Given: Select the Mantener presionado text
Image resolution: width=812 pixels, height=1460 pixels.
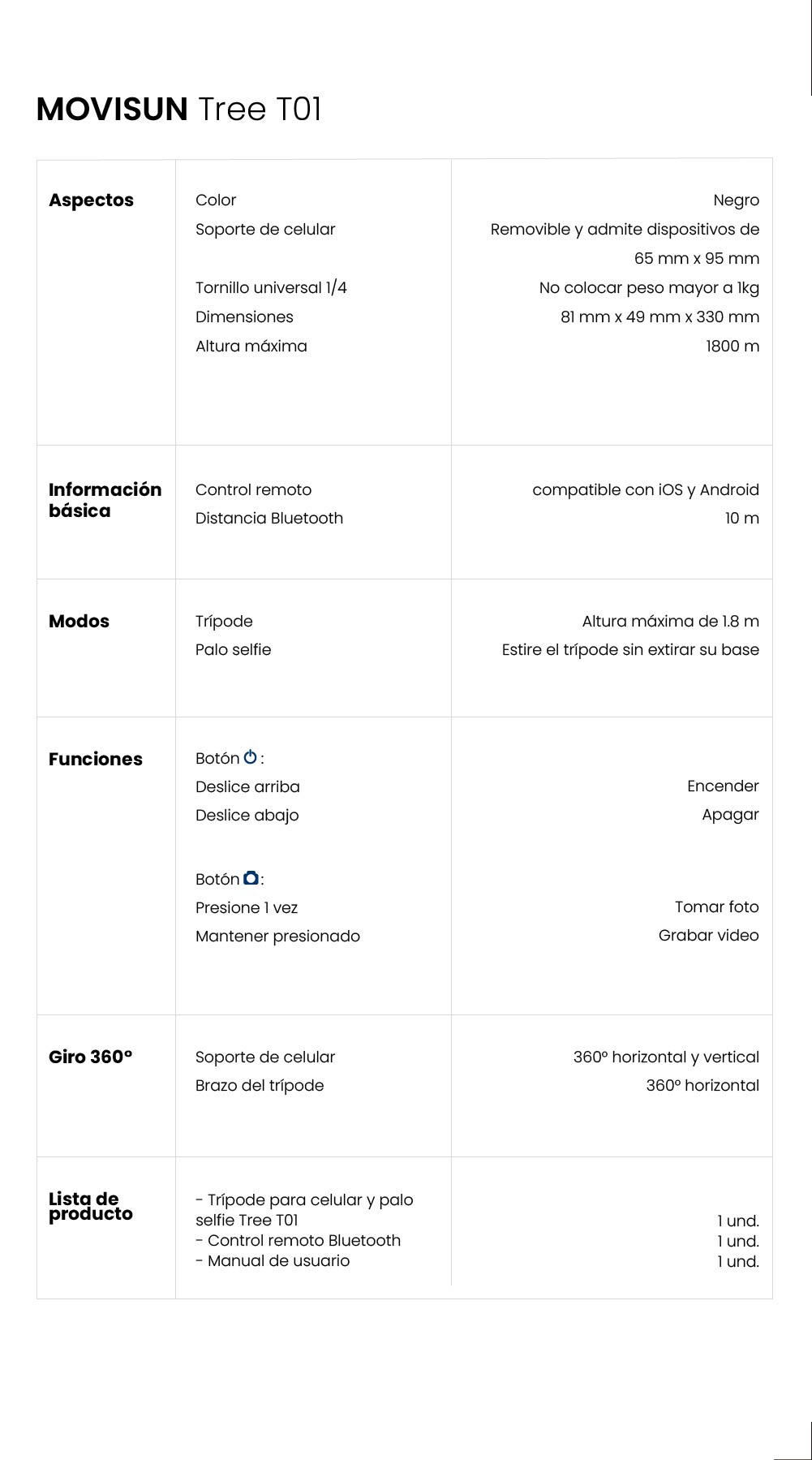Looking at the screenshot, I should coord(277,937).
